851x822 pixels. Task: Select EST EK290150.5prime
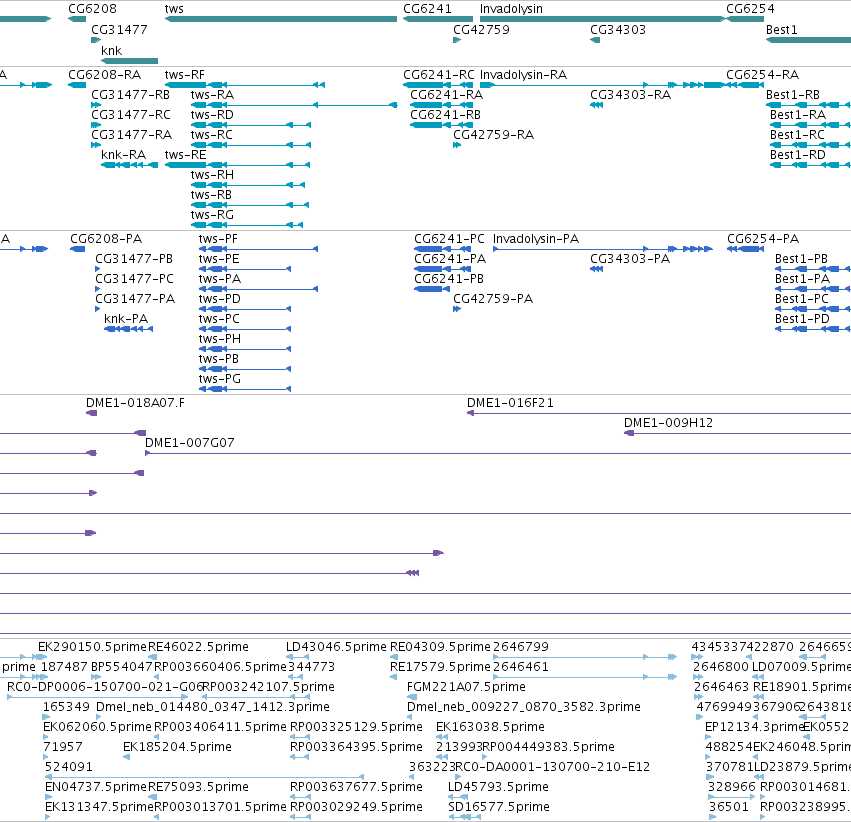point(42,657)
